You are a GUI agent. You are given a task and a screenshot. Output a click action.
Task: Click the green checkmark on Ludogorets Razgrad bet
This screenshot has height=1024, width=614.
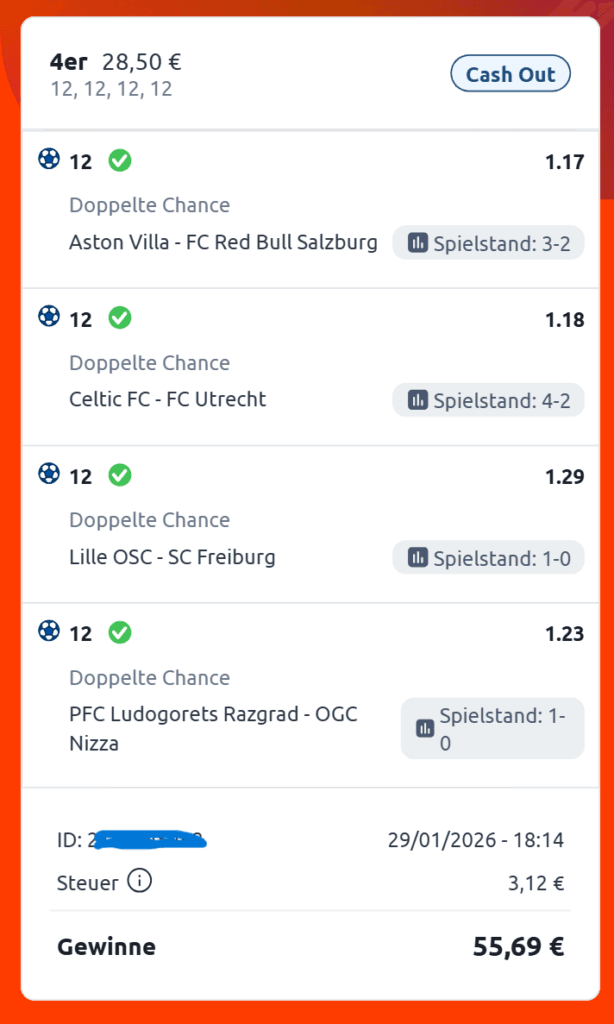click(x=120, y=632)
